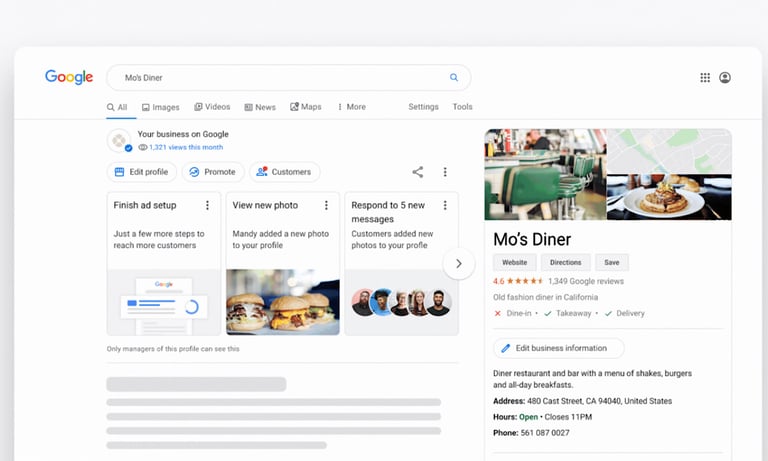Click the Promote icon
Image resolution: width=768 pixels, height=461 pixels.
pos(194,172)
